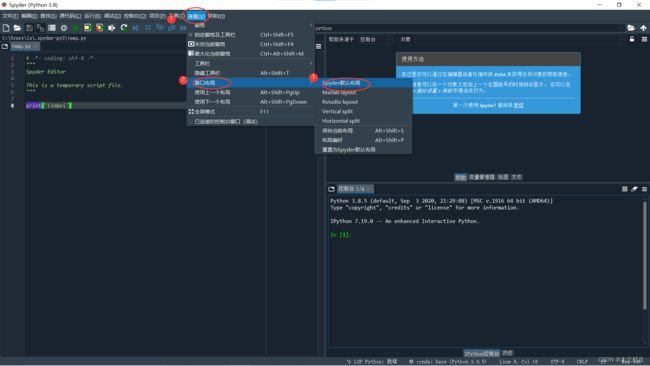Open the help pane hamburger options menu
The height and width of the screenshot is (366, 650).
(644, 39)
